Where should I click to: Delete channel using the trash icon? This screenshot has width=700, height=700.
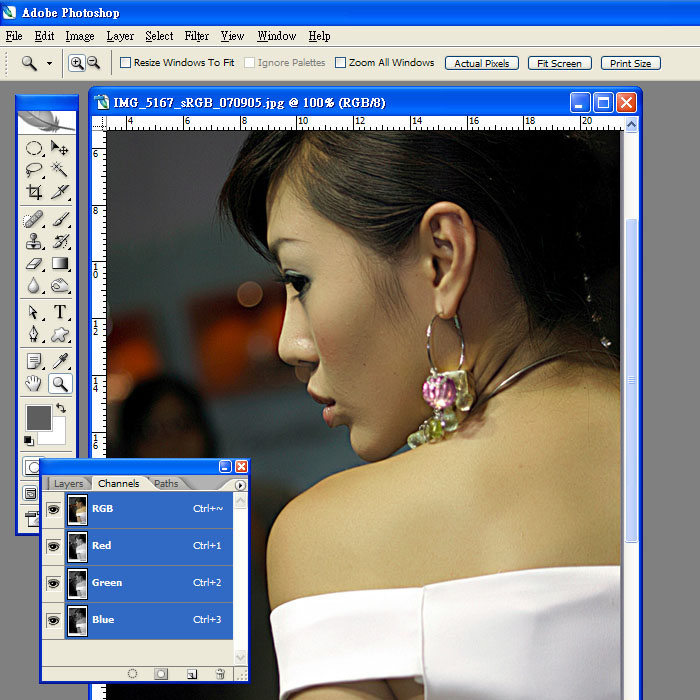point(220,674)
